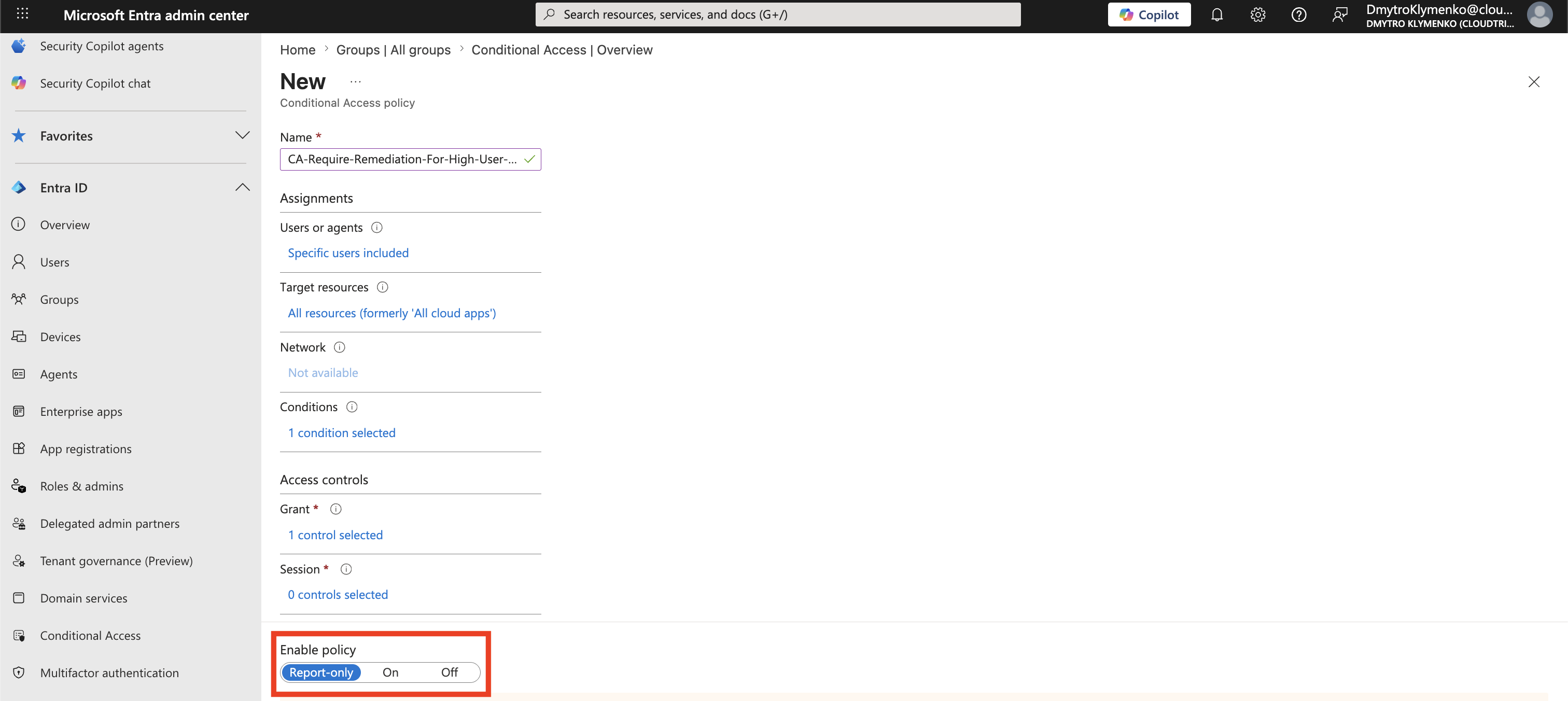The height and width of the screenshot is (701, 1568).
Task: Click the Users person icon
Action: (x=19, y=262)
